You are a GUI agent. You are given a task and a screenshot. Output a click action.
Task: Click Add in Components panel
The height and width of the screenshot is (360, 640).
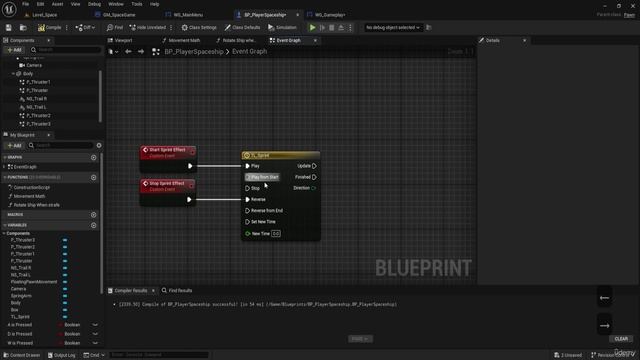[x=14, y=50]
